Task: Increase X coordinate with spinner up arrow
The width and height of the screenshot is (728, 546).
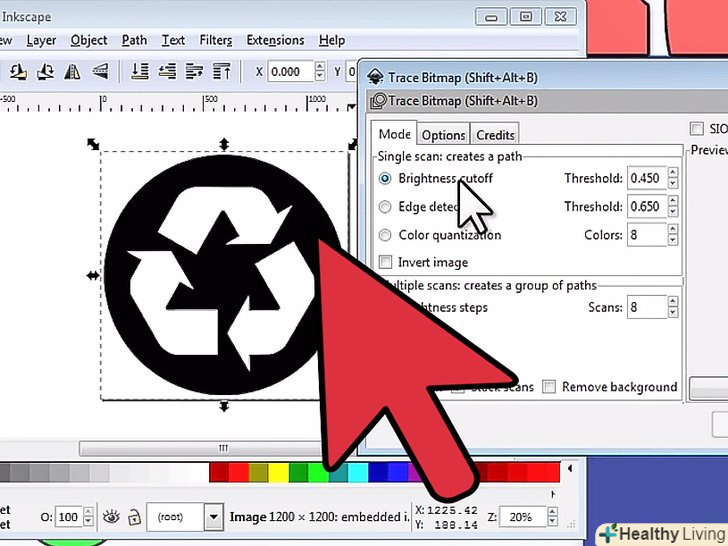Action: (x=319, y=66)
